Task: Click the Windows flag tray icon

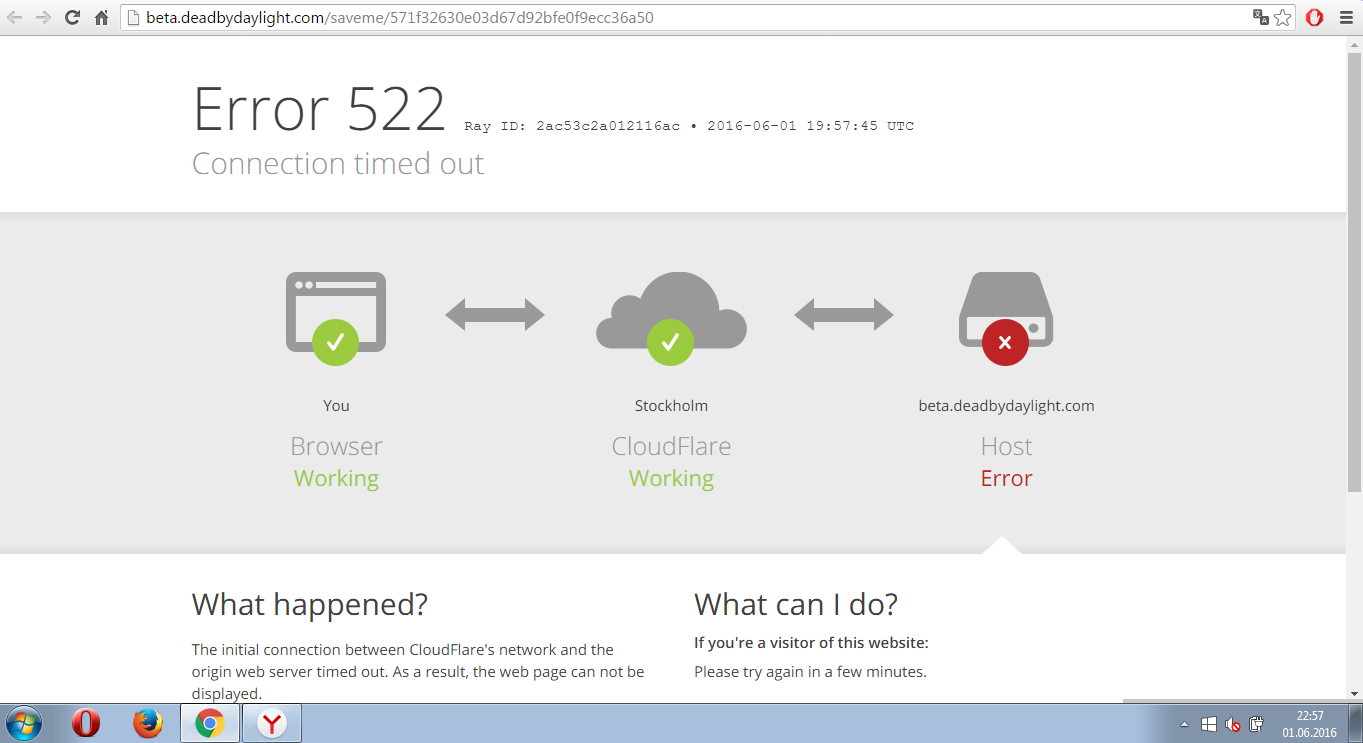Action: tap(1209, 724)
